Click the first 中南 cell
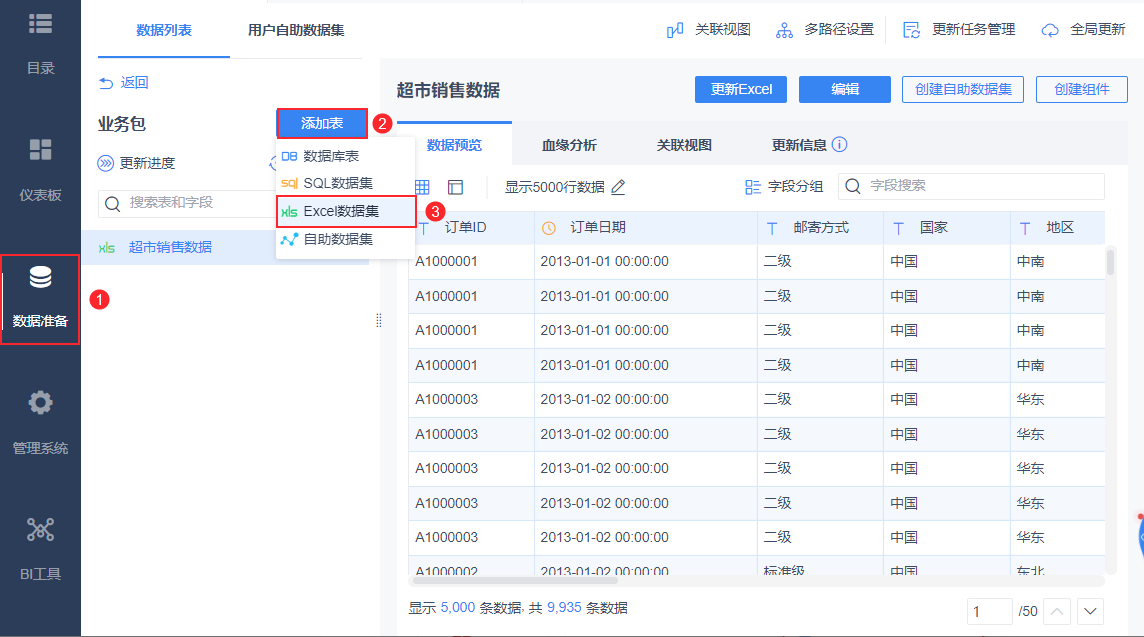This screenshot has width=1144, height=637. click(1058, 262)
